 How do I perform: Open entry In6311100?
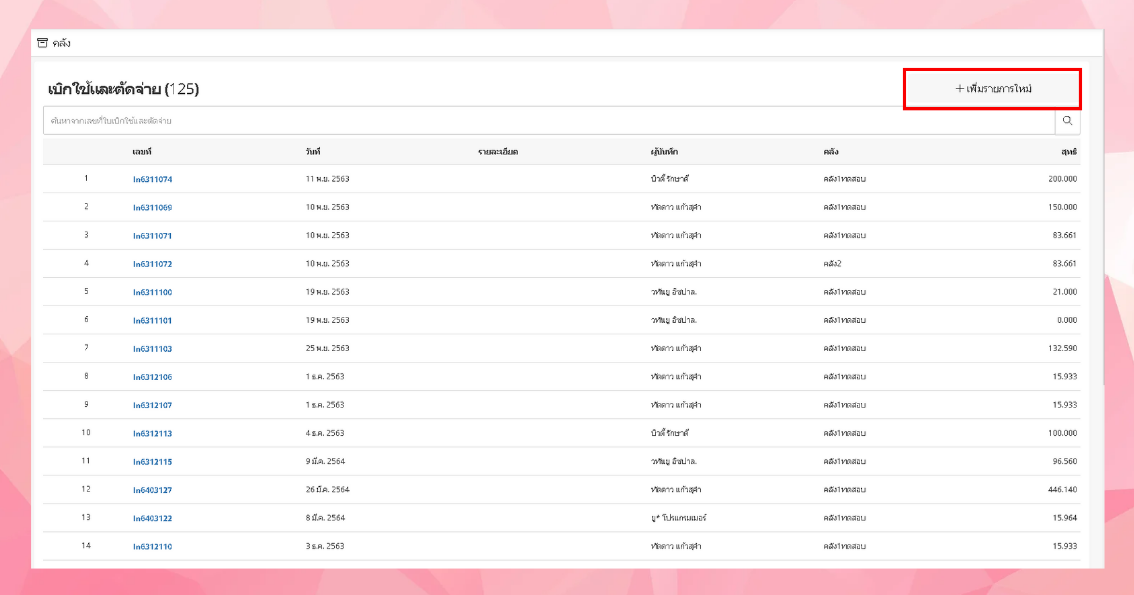(x=152, y=292)
